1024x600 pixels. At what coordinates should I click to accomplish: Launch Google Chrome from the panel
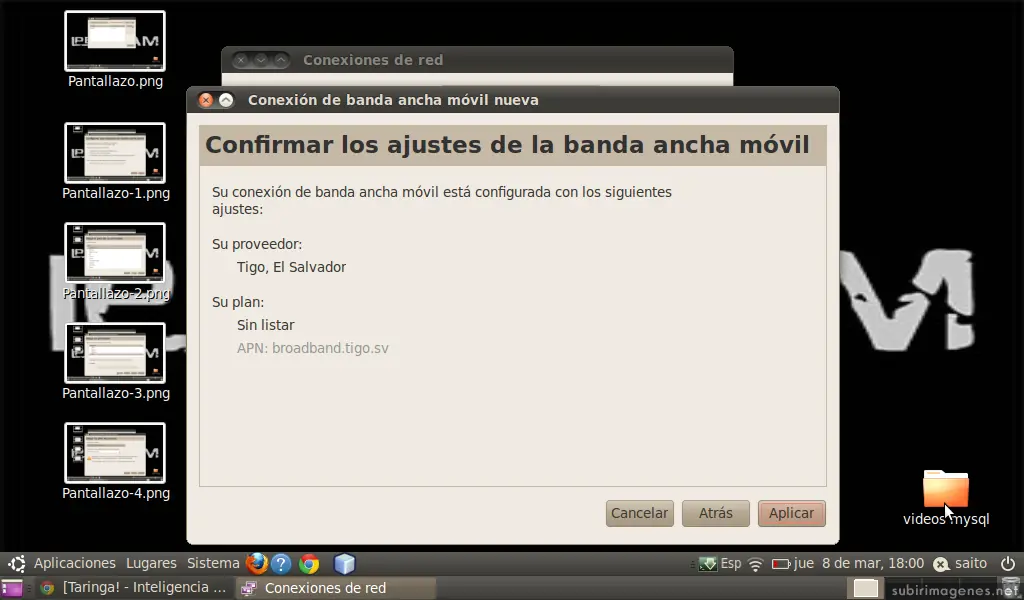(309, 563)
